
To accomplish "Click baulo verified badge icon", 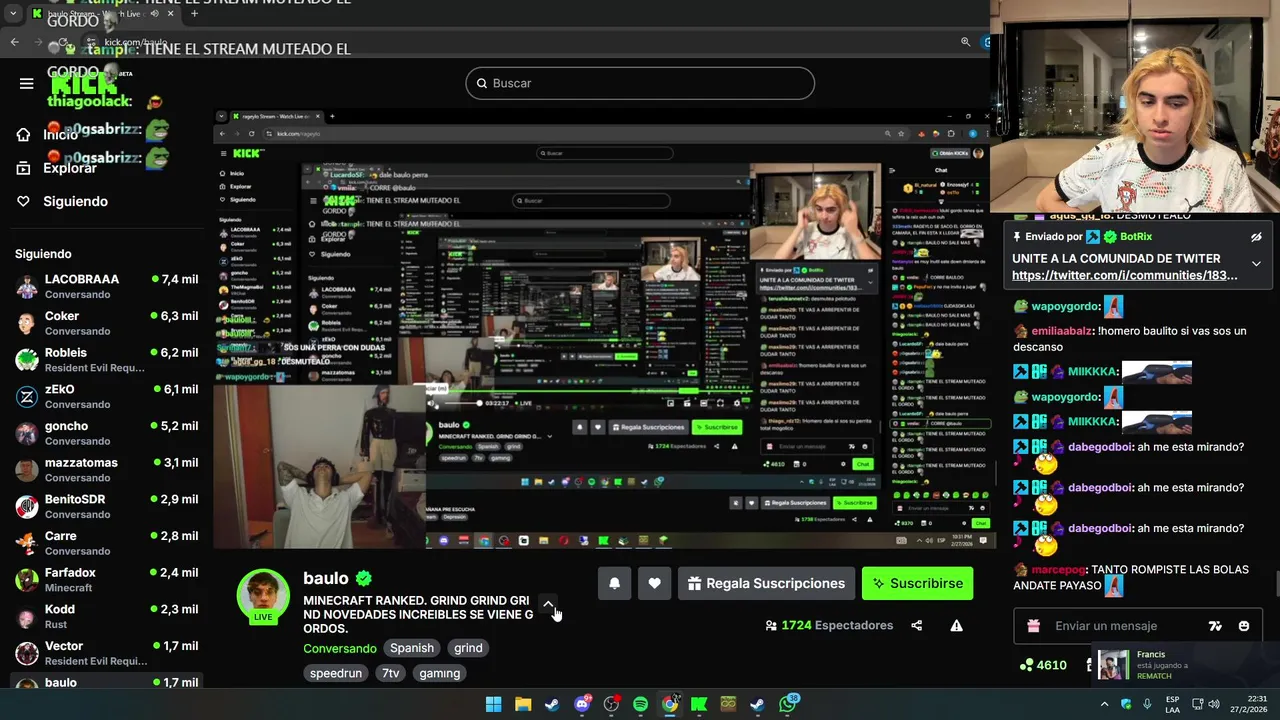I will pyautogui.click(x=364, y=578).
